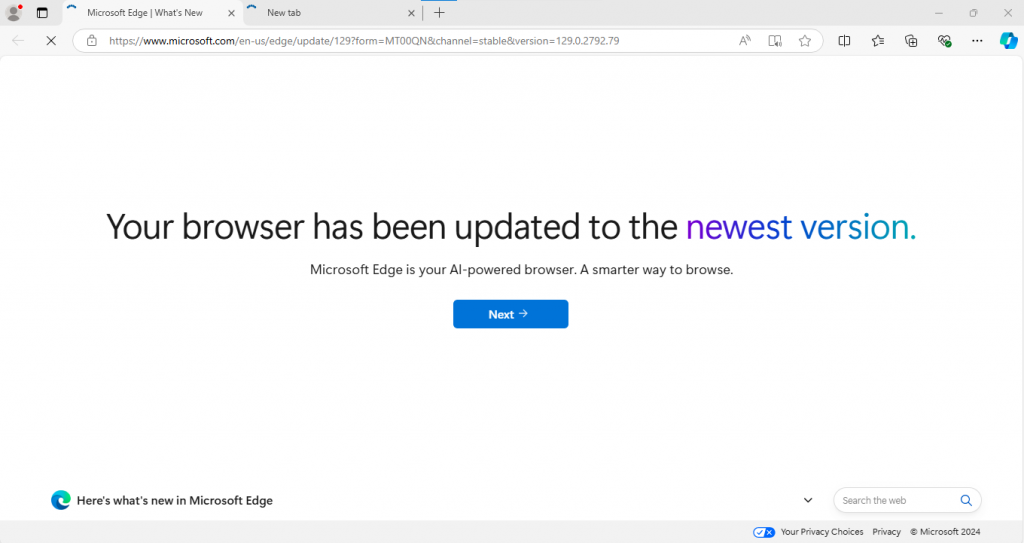Toggle Your Privacy Choices icon
This screenshot has height=543, width=1024.
click(x=764, y=532)
